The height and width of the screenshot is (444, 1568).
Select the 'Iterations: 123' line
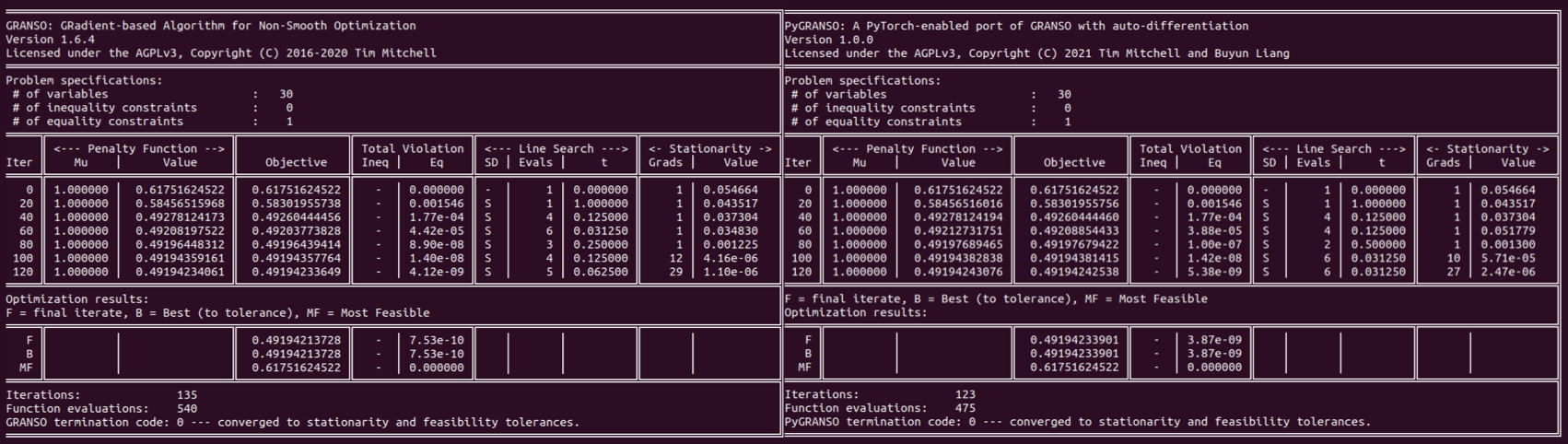880,394
